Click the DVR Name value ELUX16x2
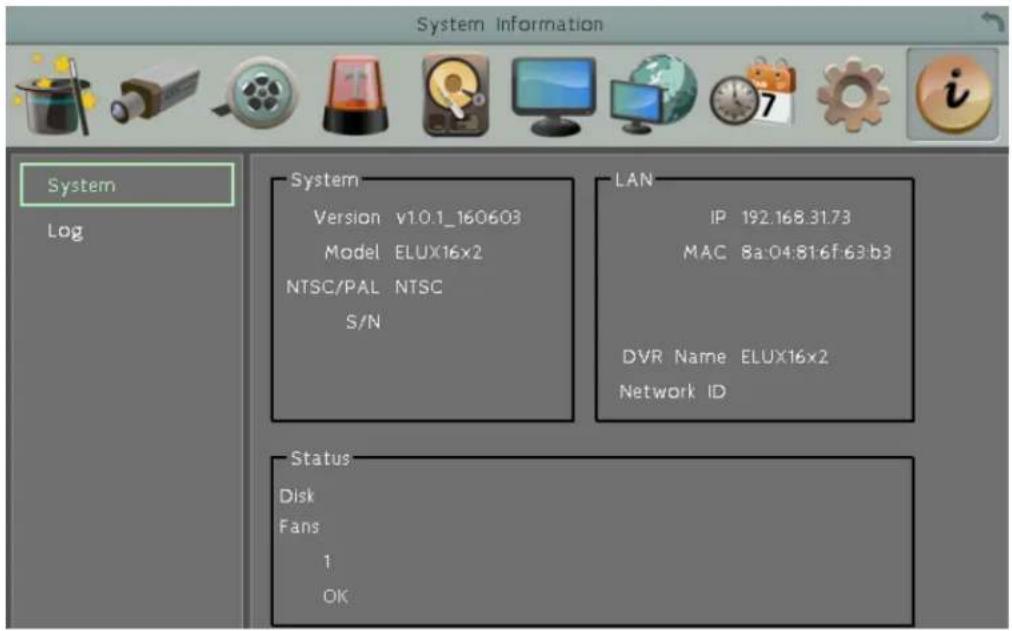Viewport: 1012px width, 631px height. 784,357
